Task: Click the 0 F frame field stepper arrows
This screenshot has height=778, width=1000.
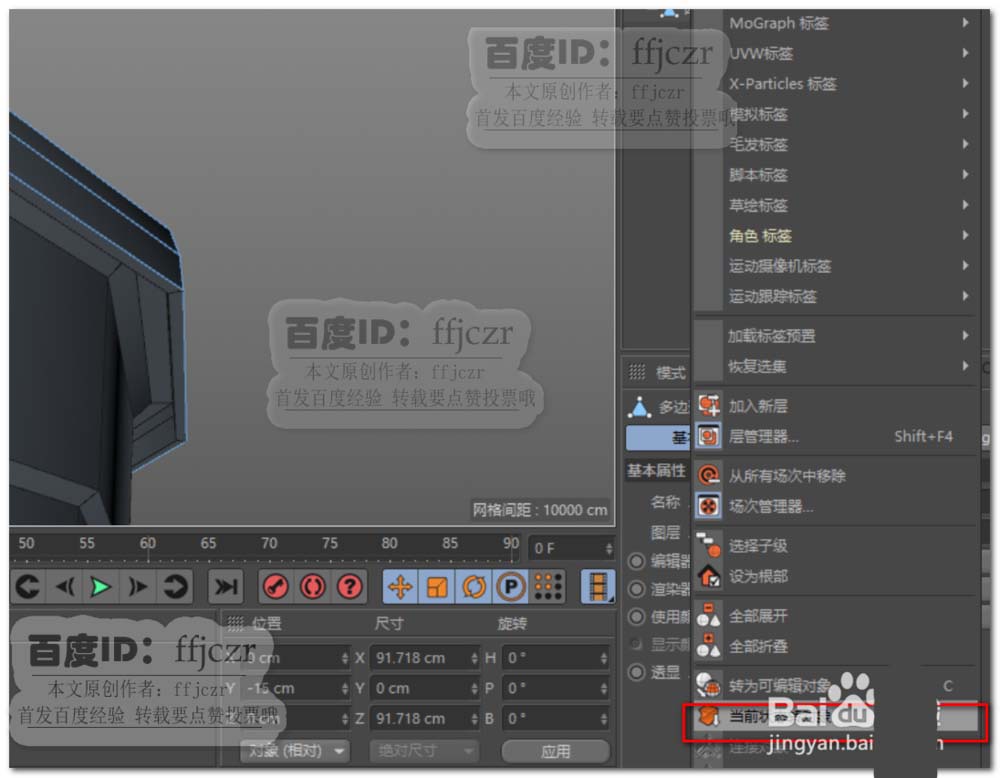Action: (x=608, y=548)
